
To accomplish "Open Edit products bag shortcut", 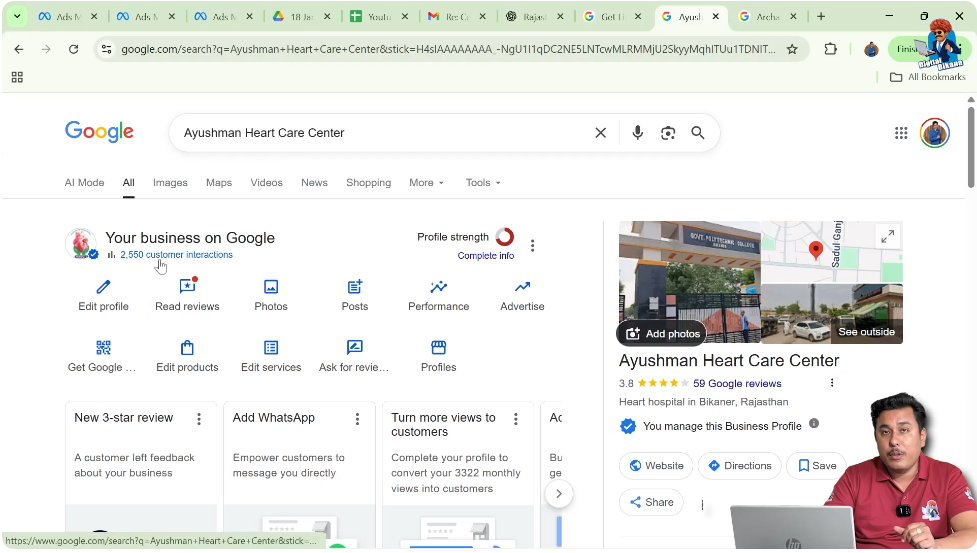I will pyautogui.click(x=187, y=356).
